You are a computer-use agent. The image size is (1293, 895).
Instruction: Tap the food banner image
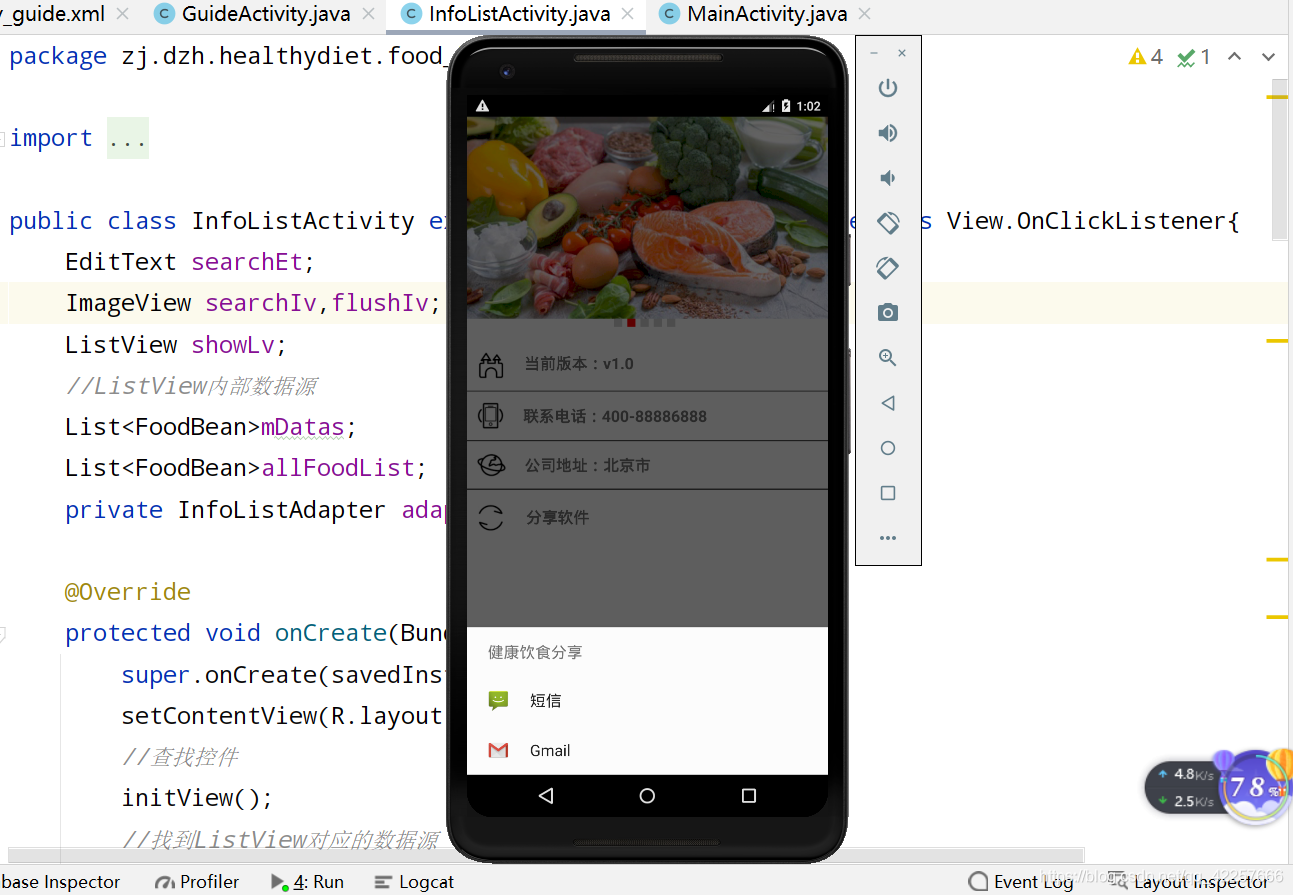click(x=647, y=218)
